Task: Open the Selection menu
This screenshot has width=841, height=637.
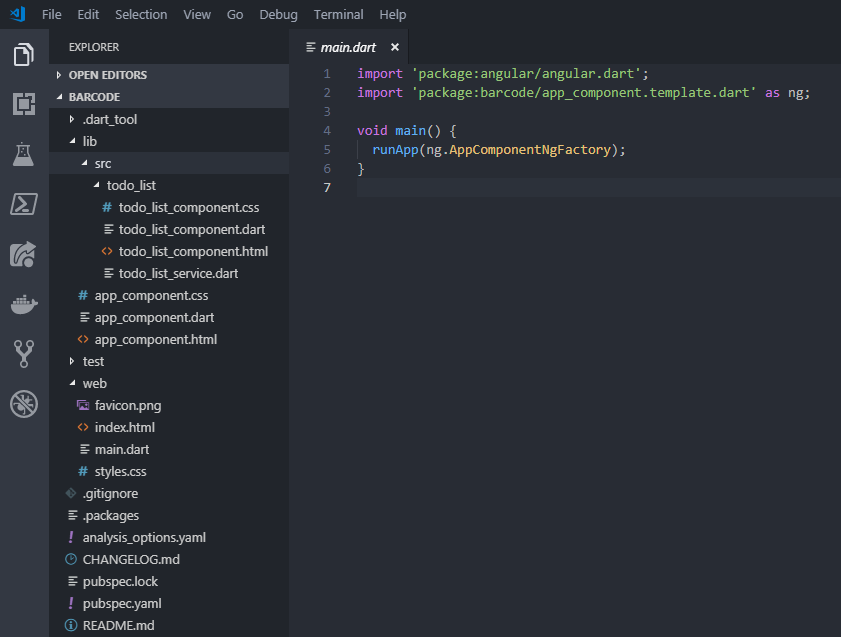Action: pyautogui.click(x=141, y=15)
